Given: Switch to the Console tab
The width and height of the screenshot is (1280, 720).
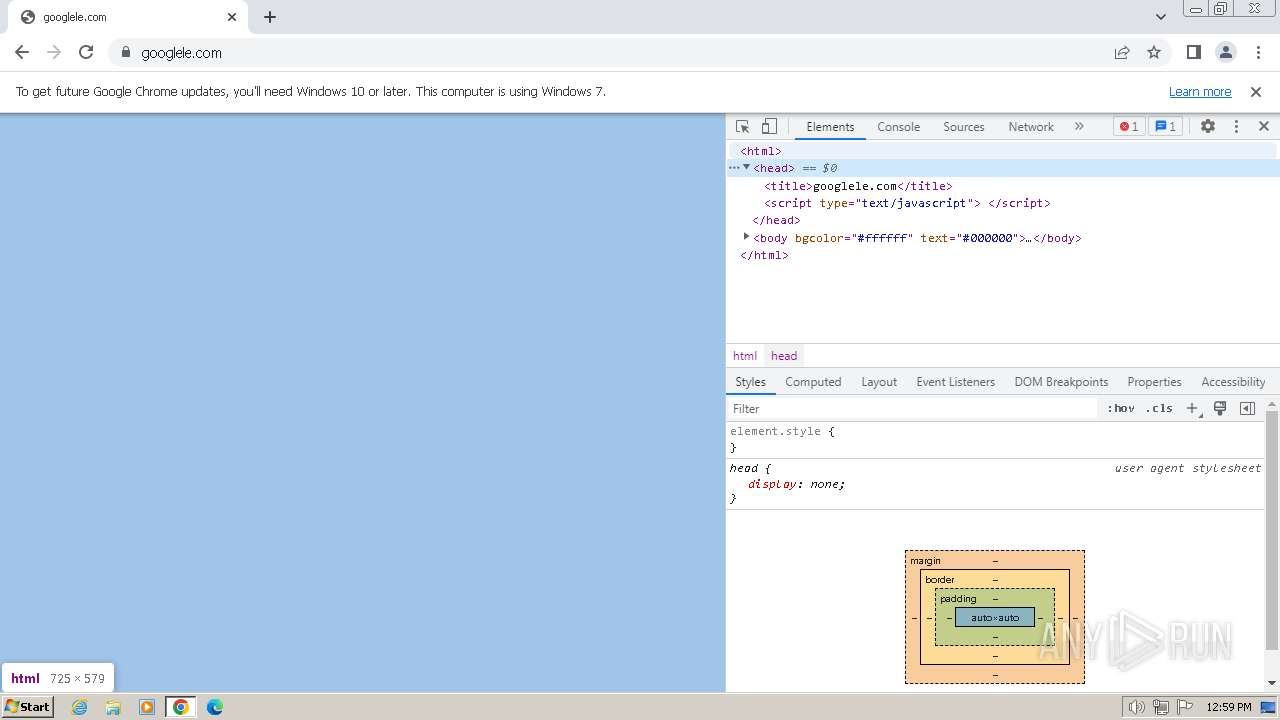Looking at the screenshot, I should click(898, 127).
